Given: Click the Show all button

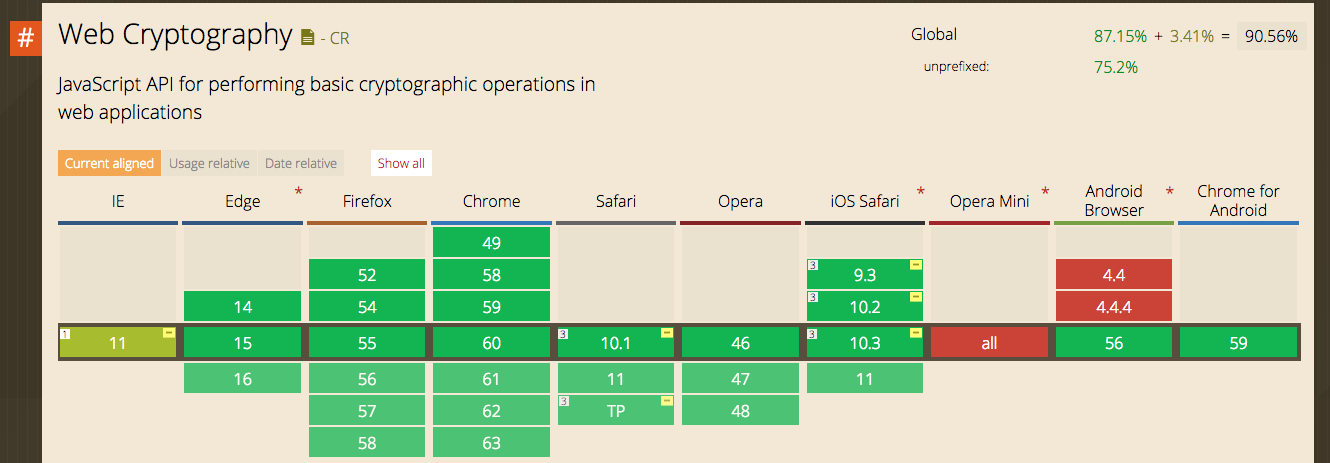Looking at the screenshot, I should tap(401, 163).
